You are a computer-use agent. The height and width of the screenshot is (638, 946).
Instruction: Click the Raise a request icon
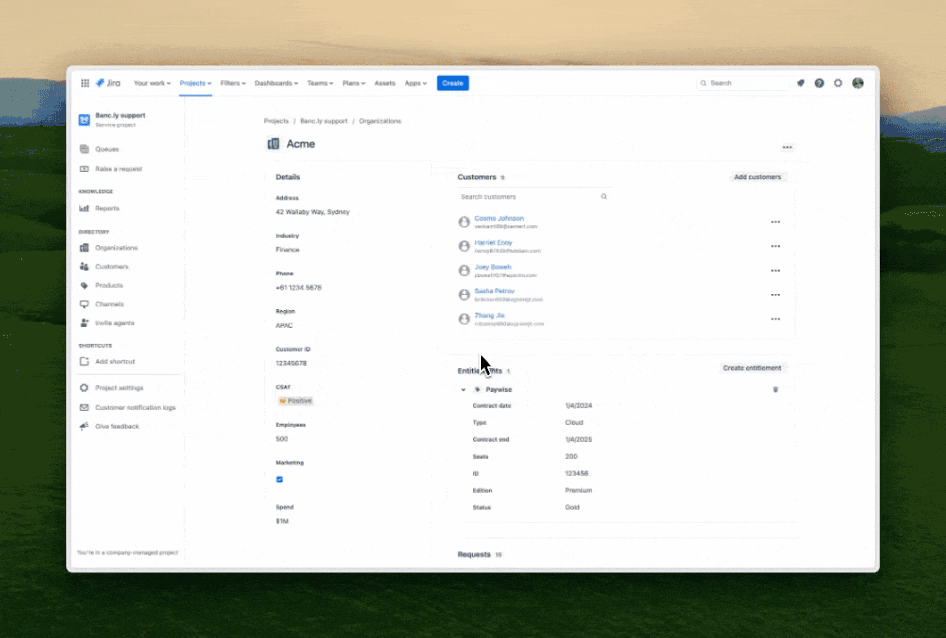(84, 169)
